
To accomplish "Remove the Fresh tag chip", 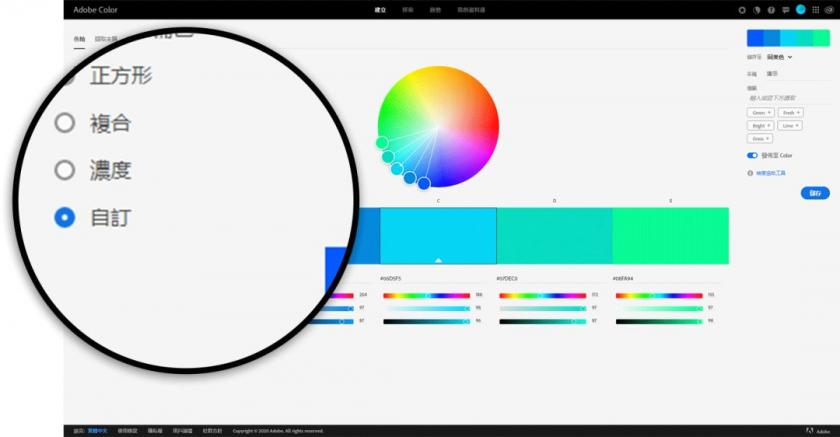I will point(799,113).
